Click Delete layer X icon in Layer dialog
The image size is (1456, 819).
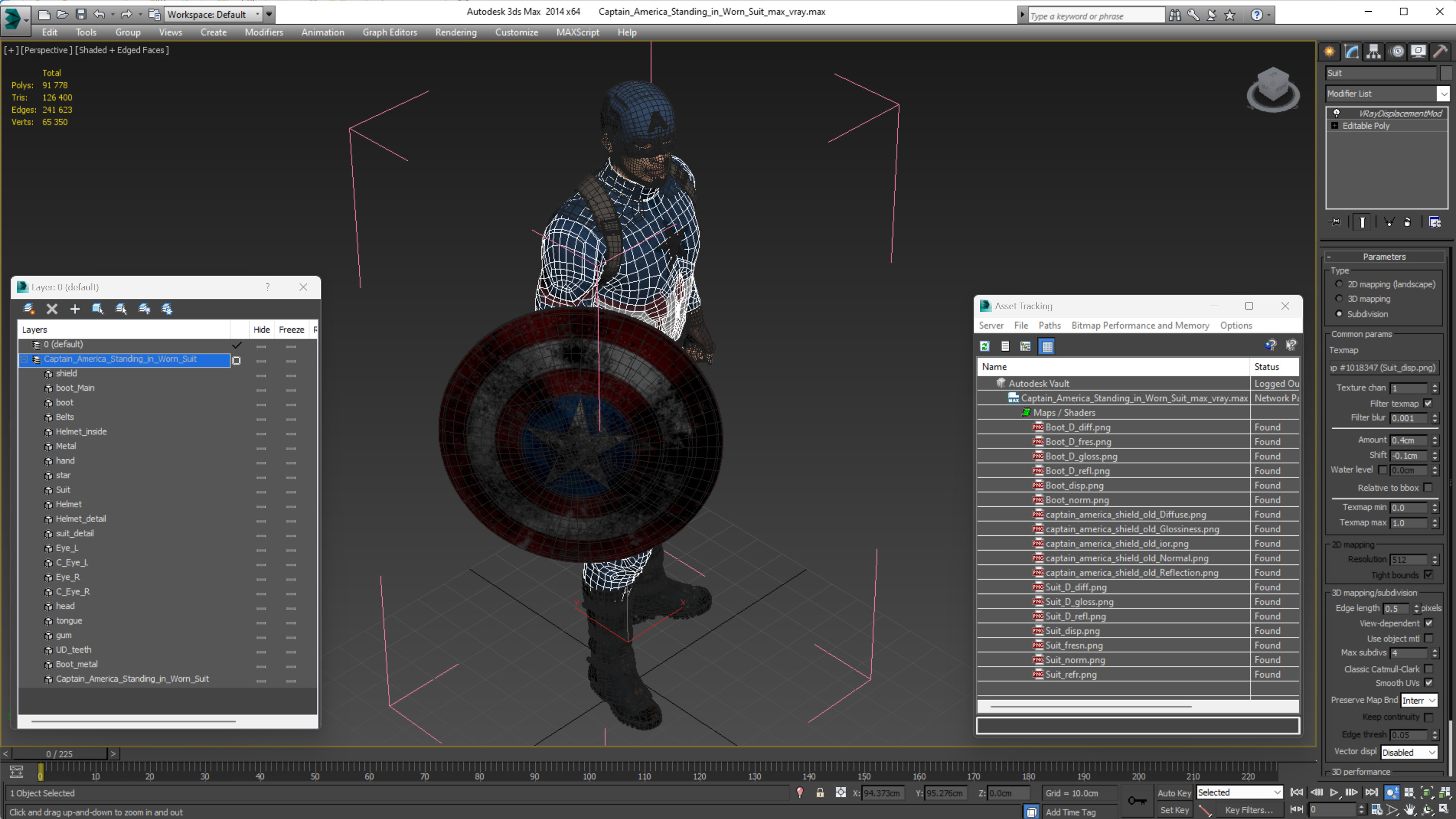52,309
